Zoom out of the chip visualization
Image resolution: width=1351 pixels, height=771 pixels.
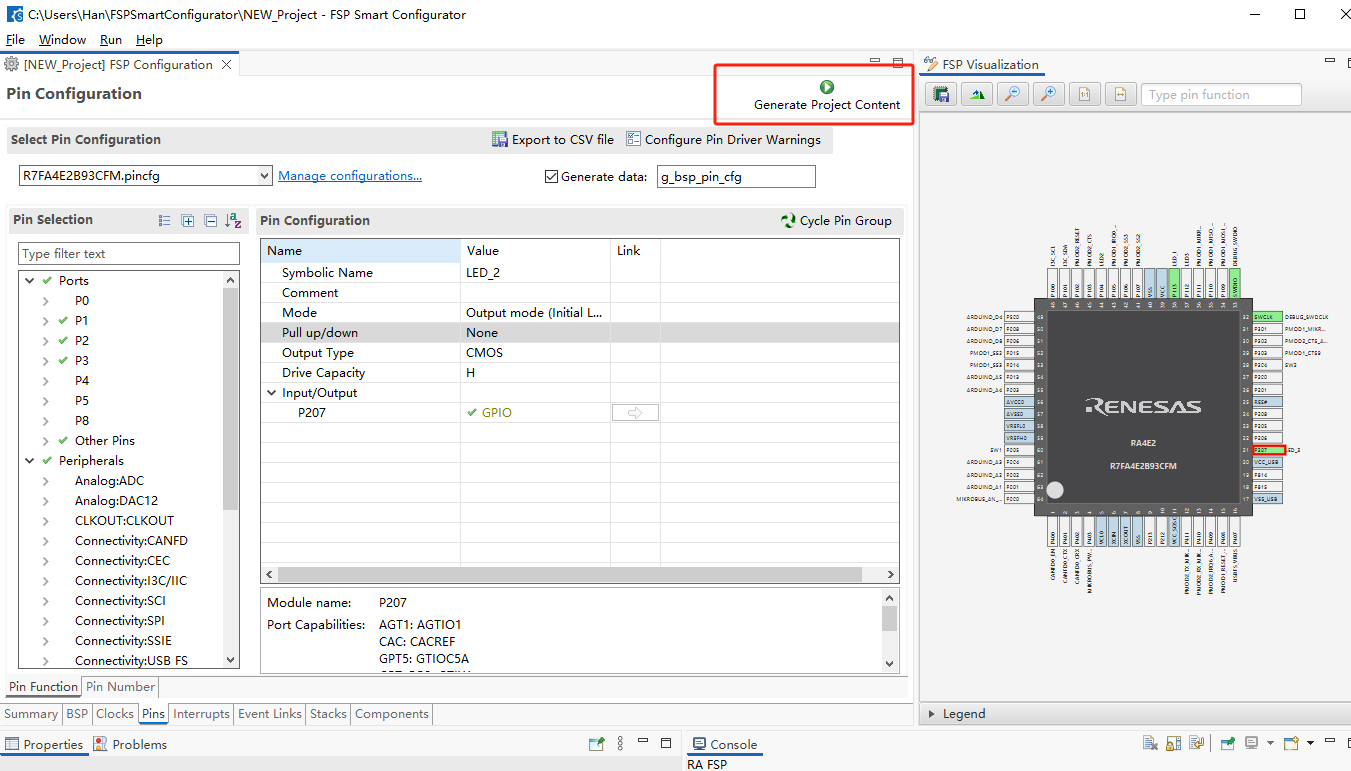click(1013, 94)
